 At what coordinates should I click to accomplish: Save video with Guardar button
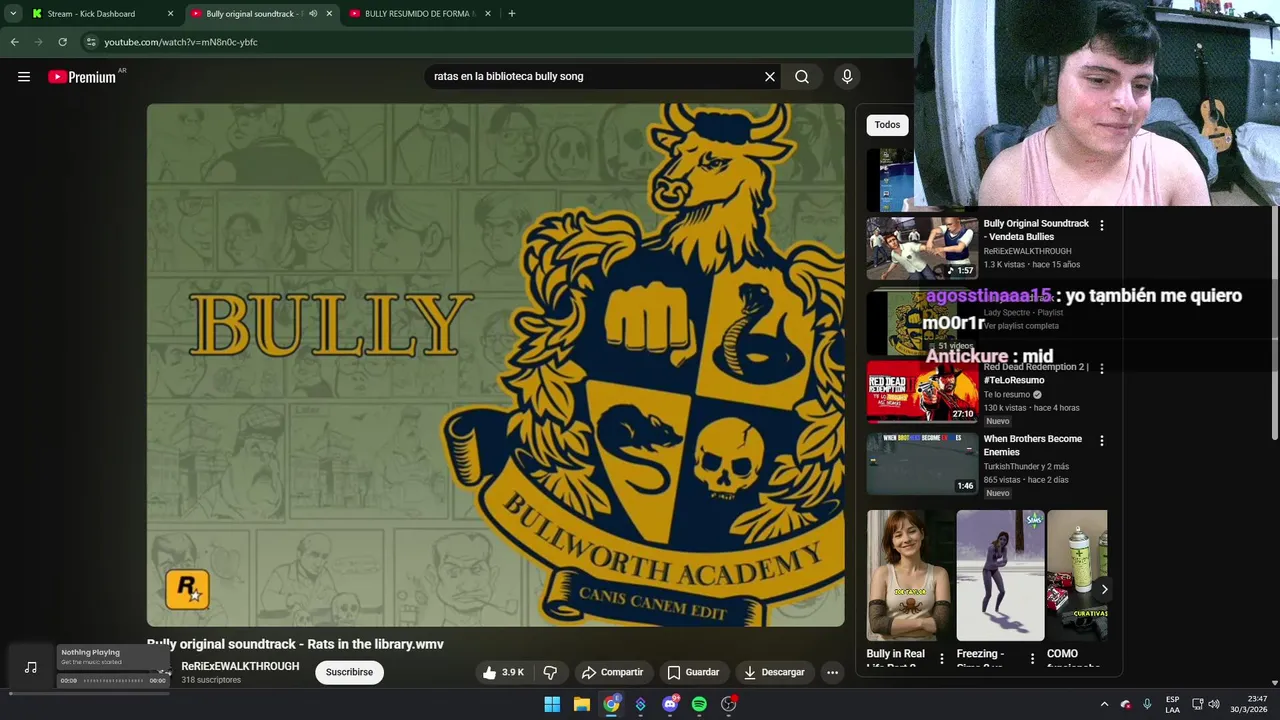(692, 672)
